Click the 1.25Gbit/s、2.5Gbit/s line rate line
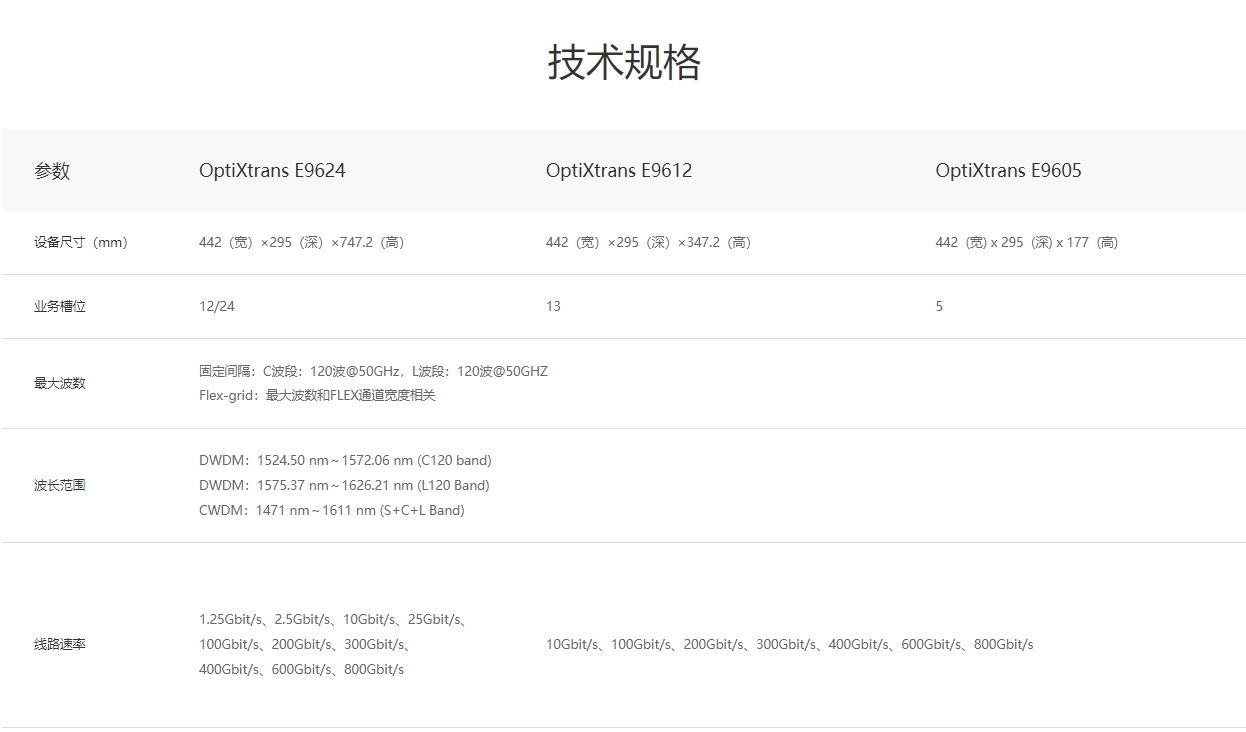The height and width of the screenshot is (732, 1246). [333, 619]
